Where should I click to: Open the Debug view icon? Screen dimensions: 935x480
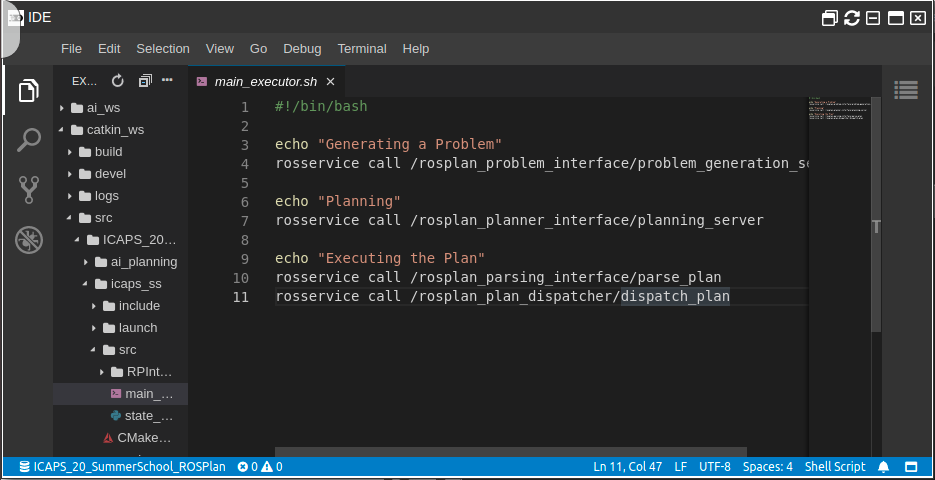pos(29,240)
